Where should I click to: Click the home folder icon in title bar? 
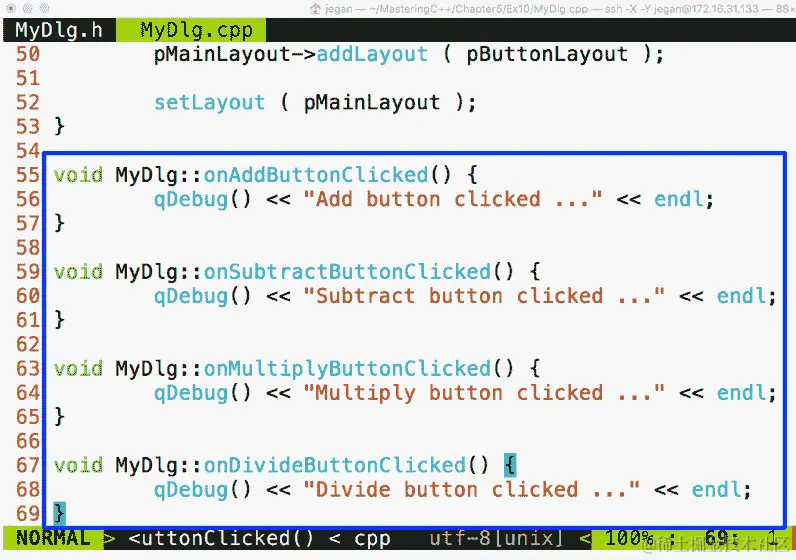[315, 8]
